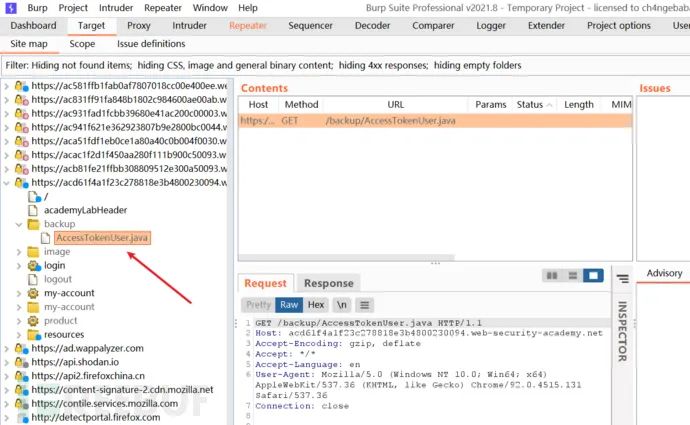Open the Advisory tab
The image size is (690, 425).
pos(664,273)
